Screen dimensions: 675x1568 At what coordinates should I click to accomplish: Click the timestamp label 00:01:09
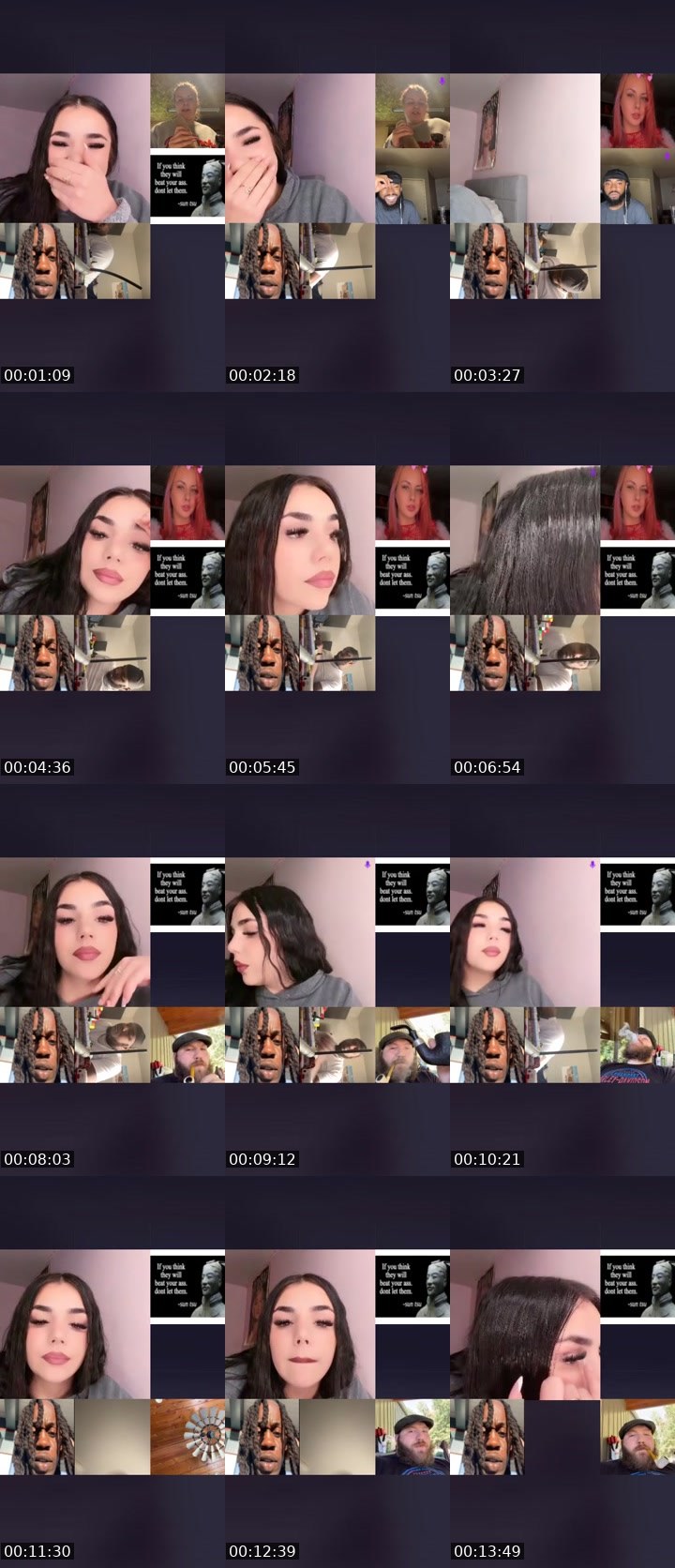pyautogui.click(x=37, y=375)
